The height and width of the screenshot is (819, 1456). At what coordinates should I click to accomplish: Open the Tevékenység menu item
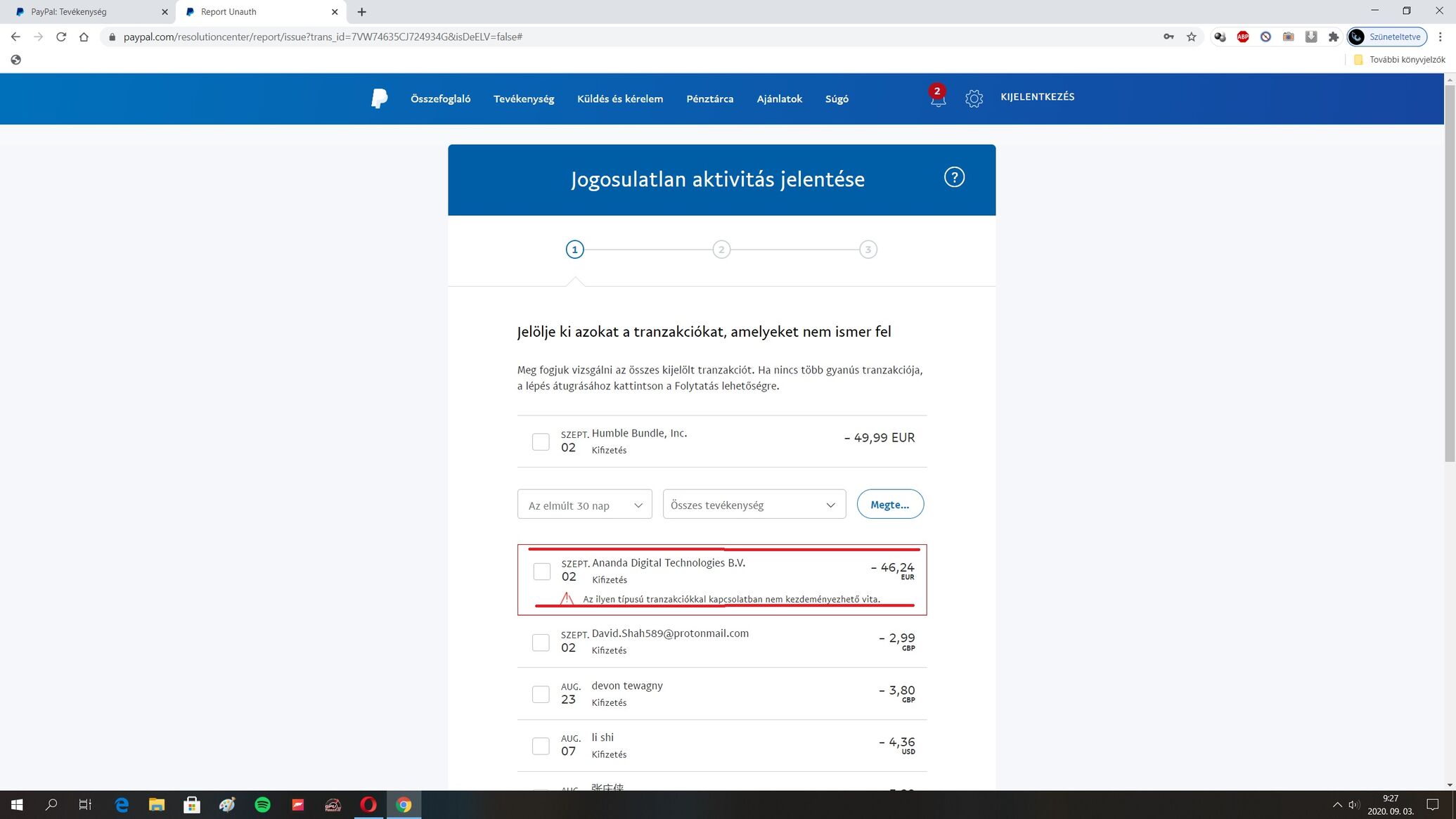point(523,98)
